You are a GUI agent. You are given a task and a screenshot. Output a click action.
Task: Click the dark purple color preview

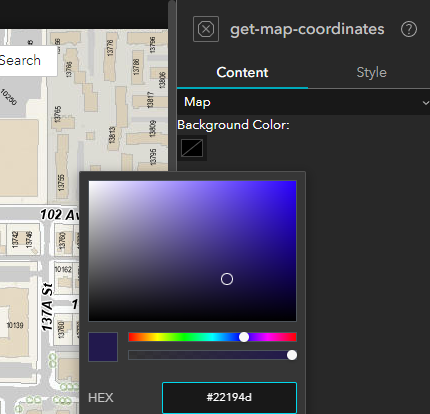(103, 347)
